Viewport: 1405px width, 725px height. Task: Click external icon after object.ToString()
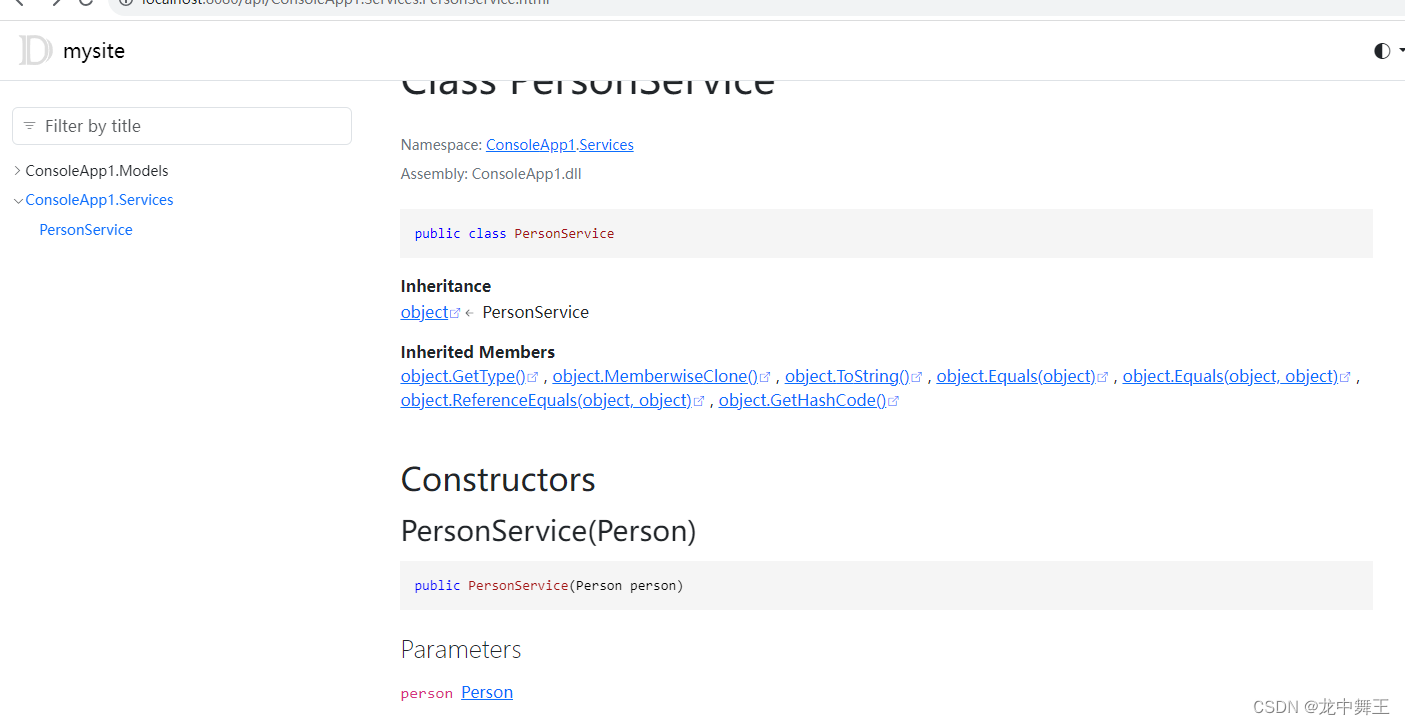coord(916,377)
